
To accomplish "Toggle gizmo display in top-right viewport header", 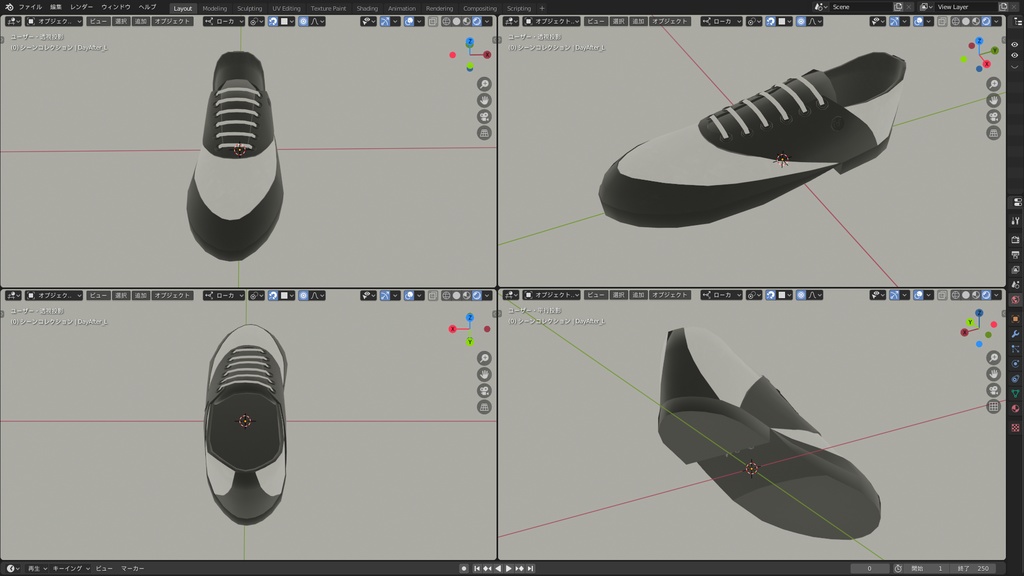I will point(894,22).
